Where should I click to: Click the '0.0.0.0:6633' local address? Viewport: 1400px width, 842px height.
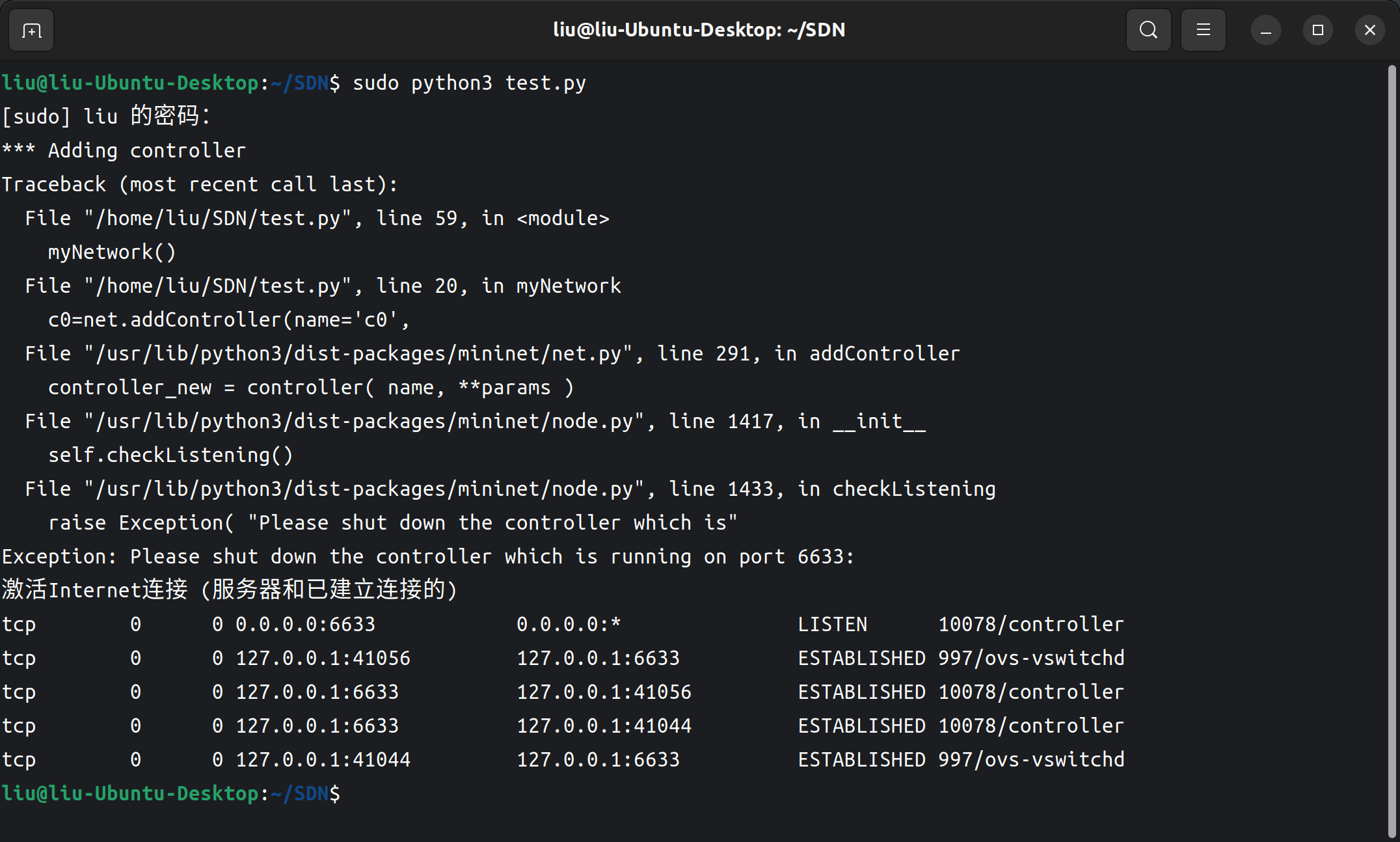pyautogui.click(x=305, y=625)
